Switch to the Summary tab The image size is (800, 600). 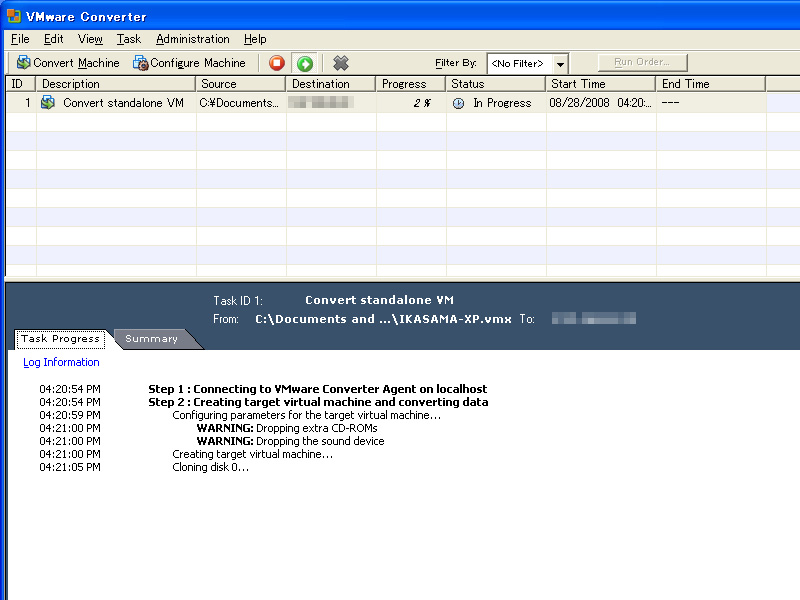[x=152, y=339]
